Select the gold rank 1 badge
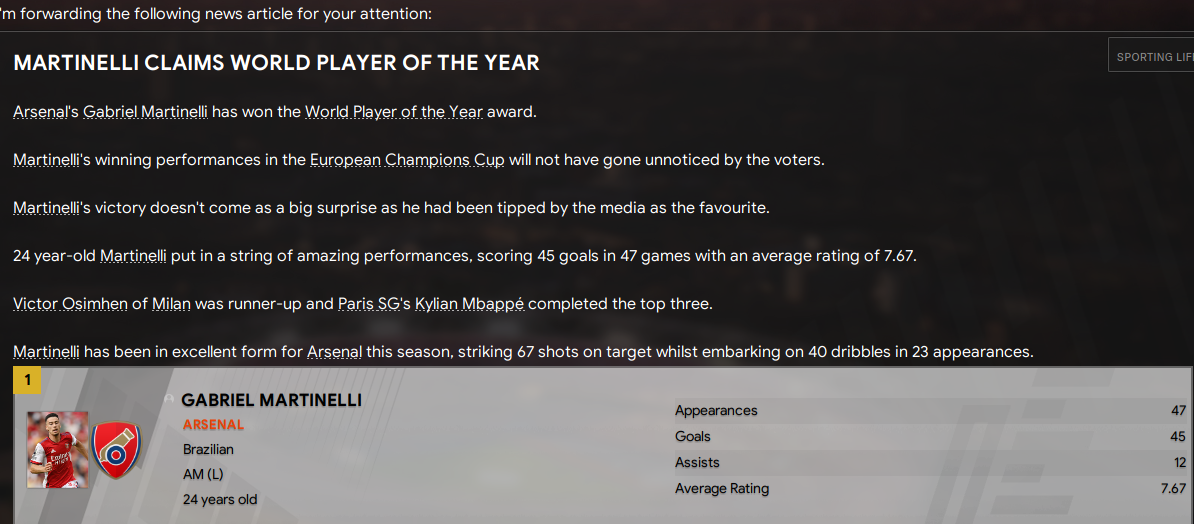Viewport: 1194px width, 524px height. (x=27, y=380)
